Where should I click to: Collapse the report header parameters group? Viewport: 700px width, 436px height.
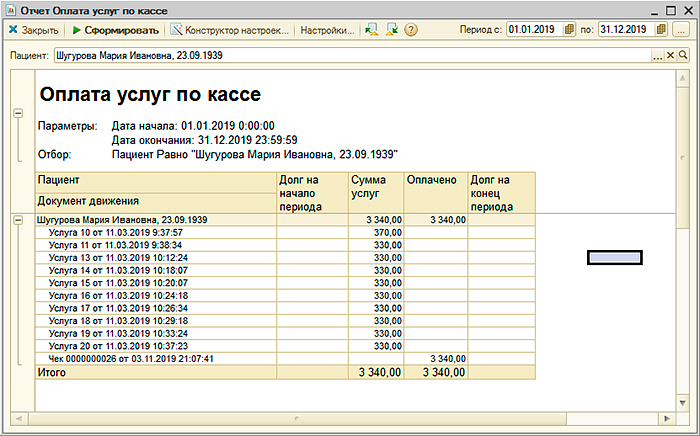[18, 113]
